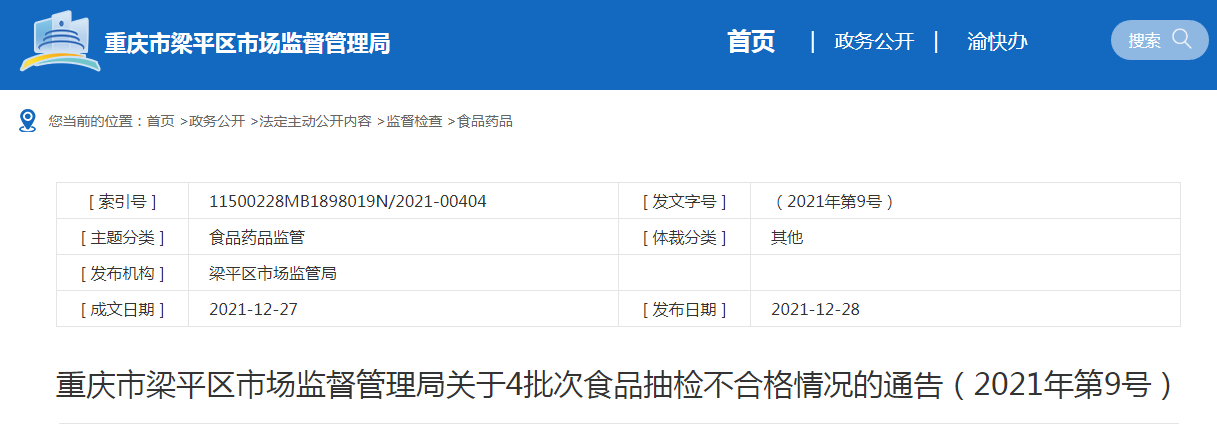Click the date 2021-12-27
This screenshot has width=1217, height=435.
tap(253, 309)
